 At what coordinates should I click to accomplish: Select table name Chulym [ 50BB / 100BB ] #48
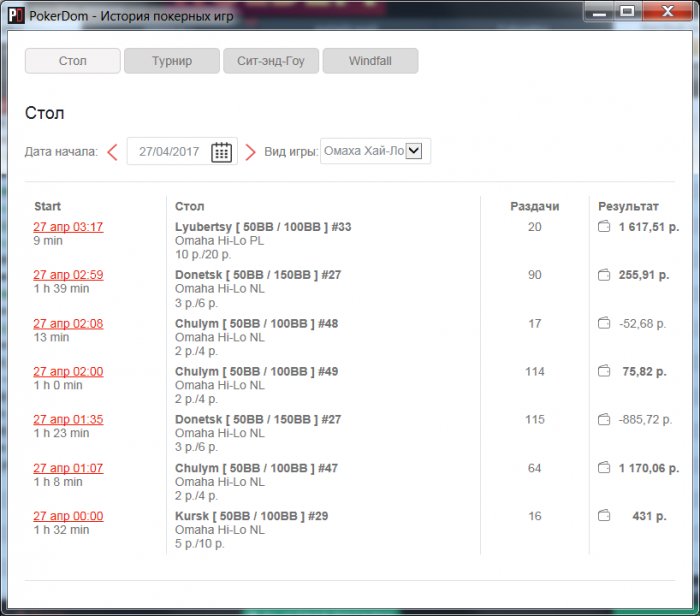[x=256, y=324]
